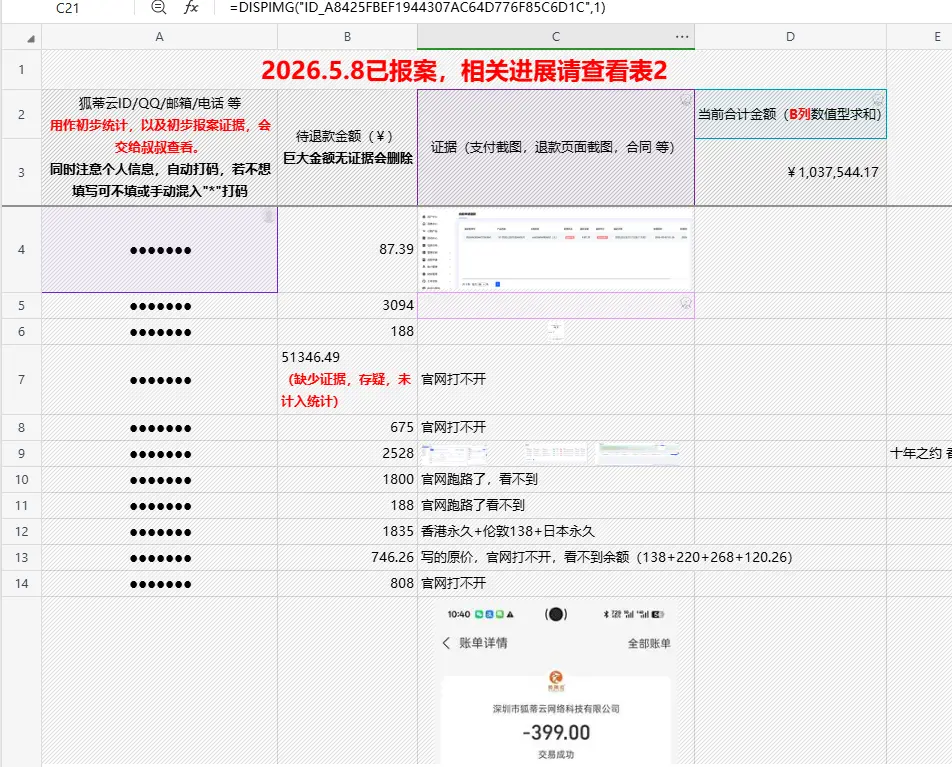
Task: Click the total ¥1,037,544.17 cell
Action: pyautogui.click(x=790, y=172)
